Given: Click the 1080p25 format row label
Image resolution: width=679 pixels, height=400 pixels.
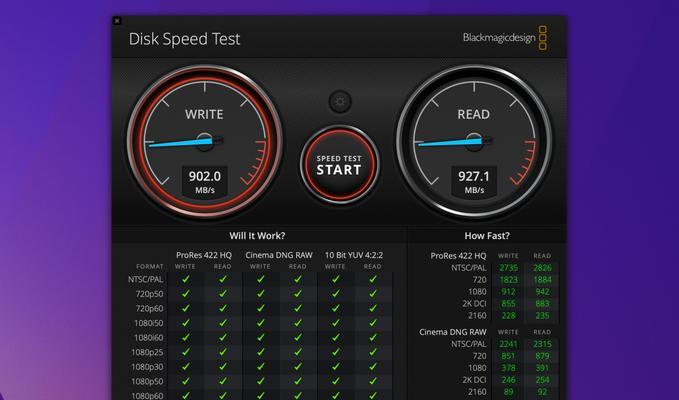Looking at the screenshot, I should tap(147, 352).
